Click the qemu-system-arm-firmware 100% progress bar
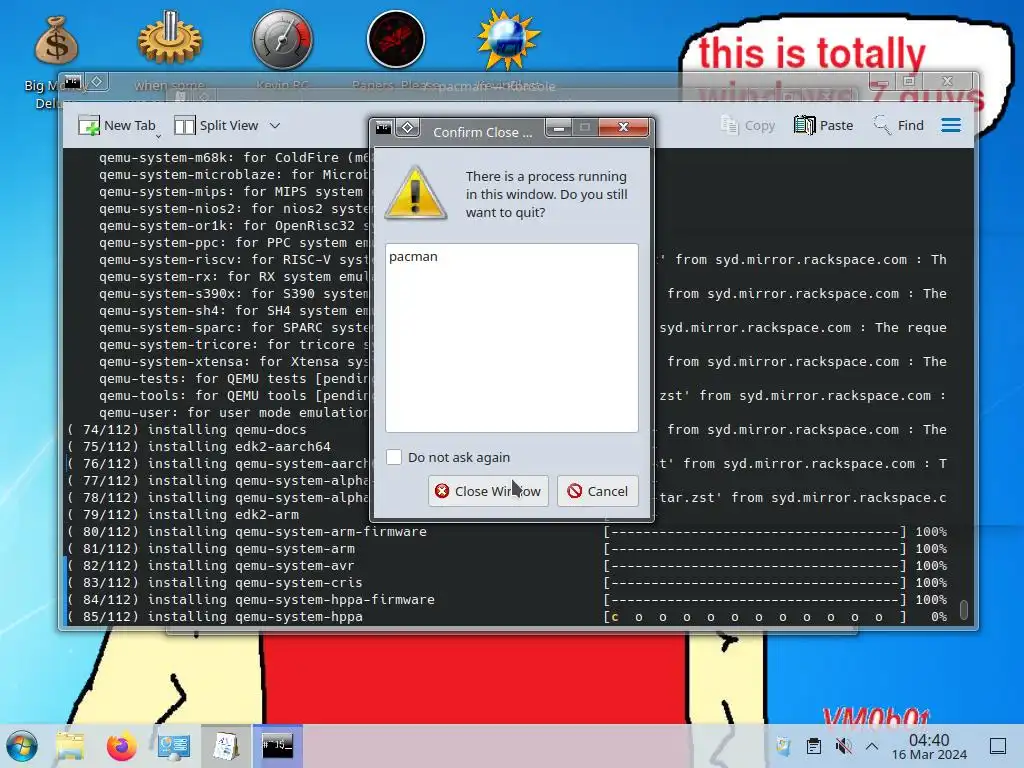Screen dimensions: 1024x768 pyautogui.click(x=754, y=532)
